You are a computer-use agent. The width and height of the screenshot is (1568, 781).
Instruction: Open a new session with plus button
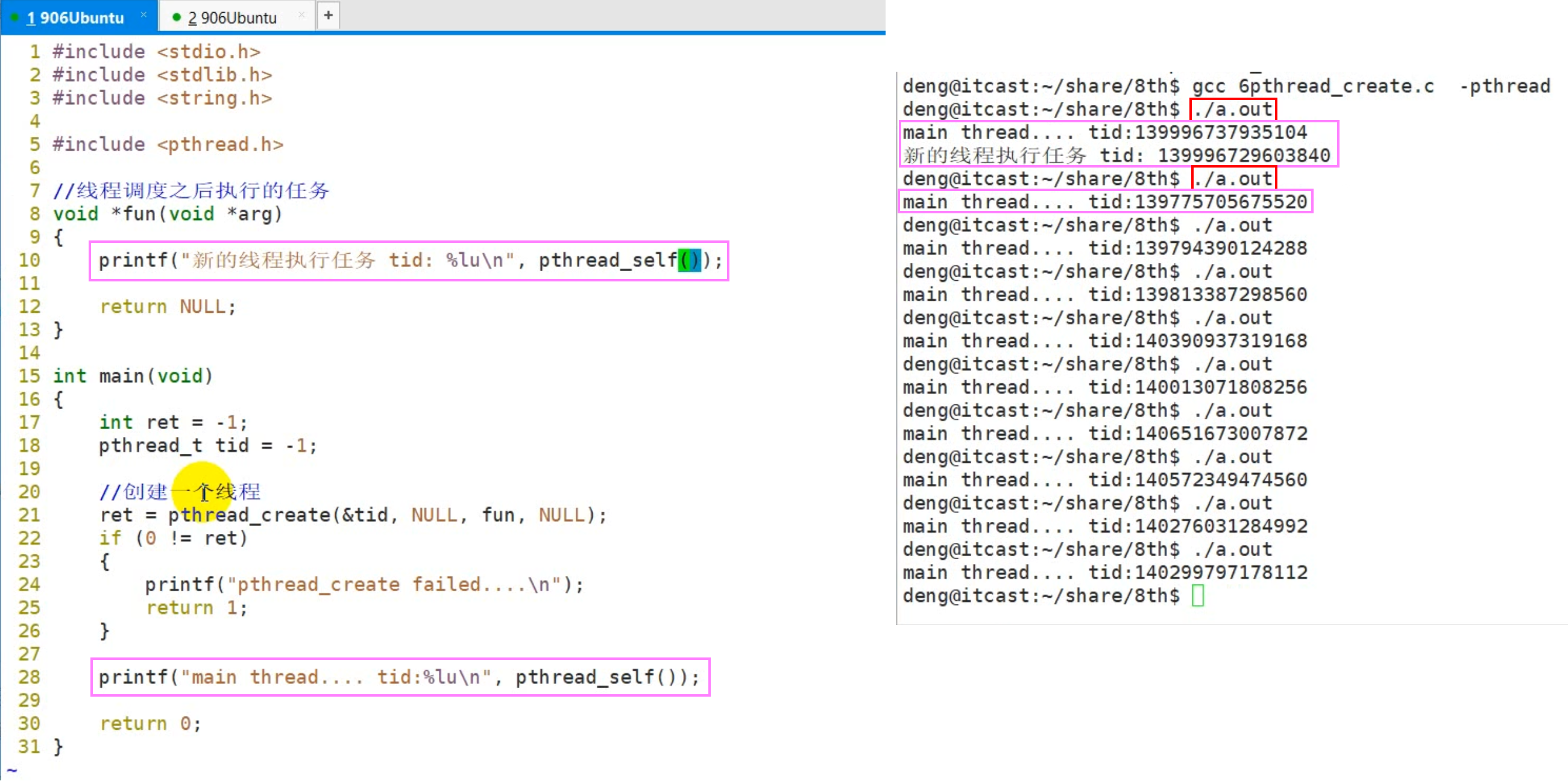[328, 15]
